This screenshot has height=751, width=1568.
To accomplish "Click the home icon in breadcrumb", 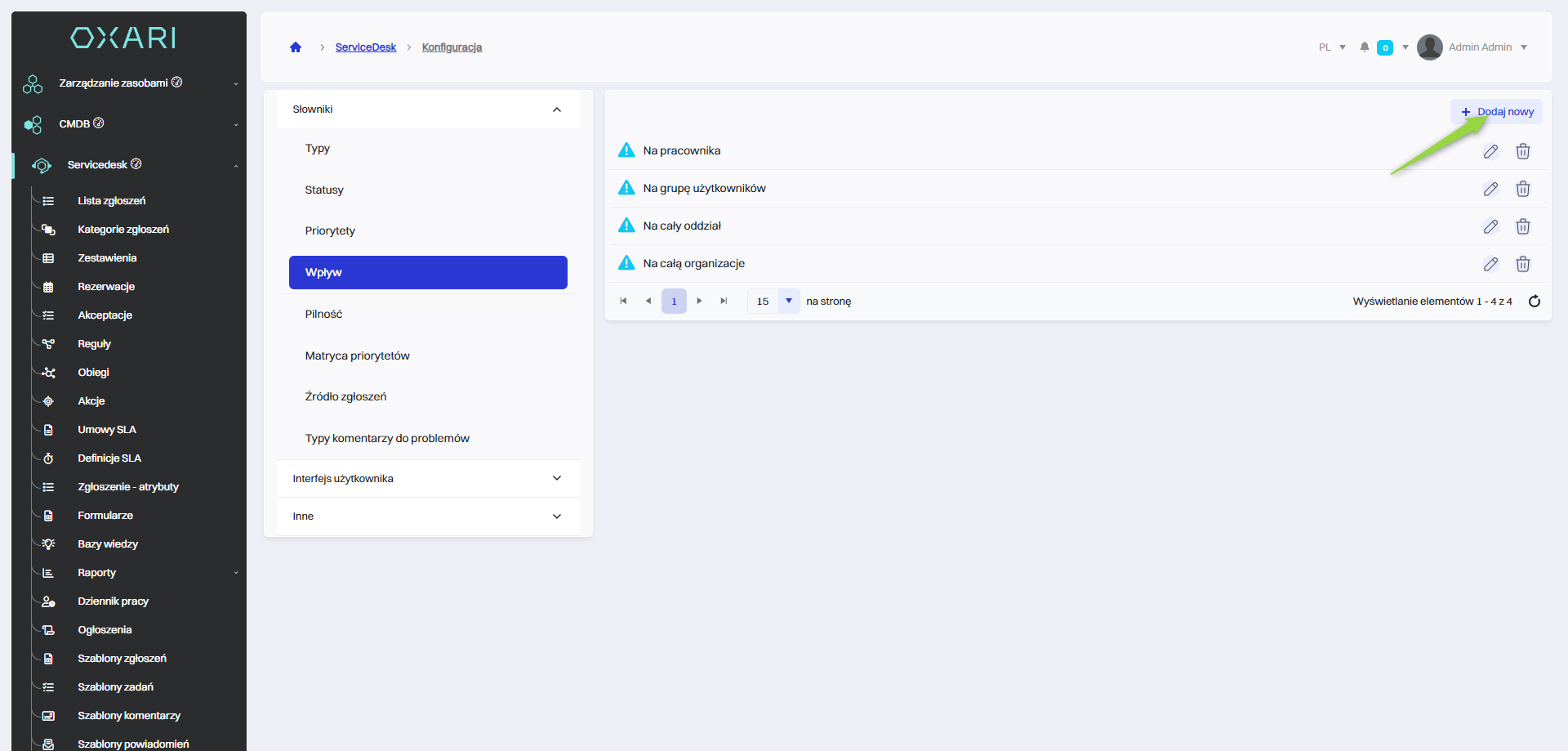I will (x=296, y=47).
